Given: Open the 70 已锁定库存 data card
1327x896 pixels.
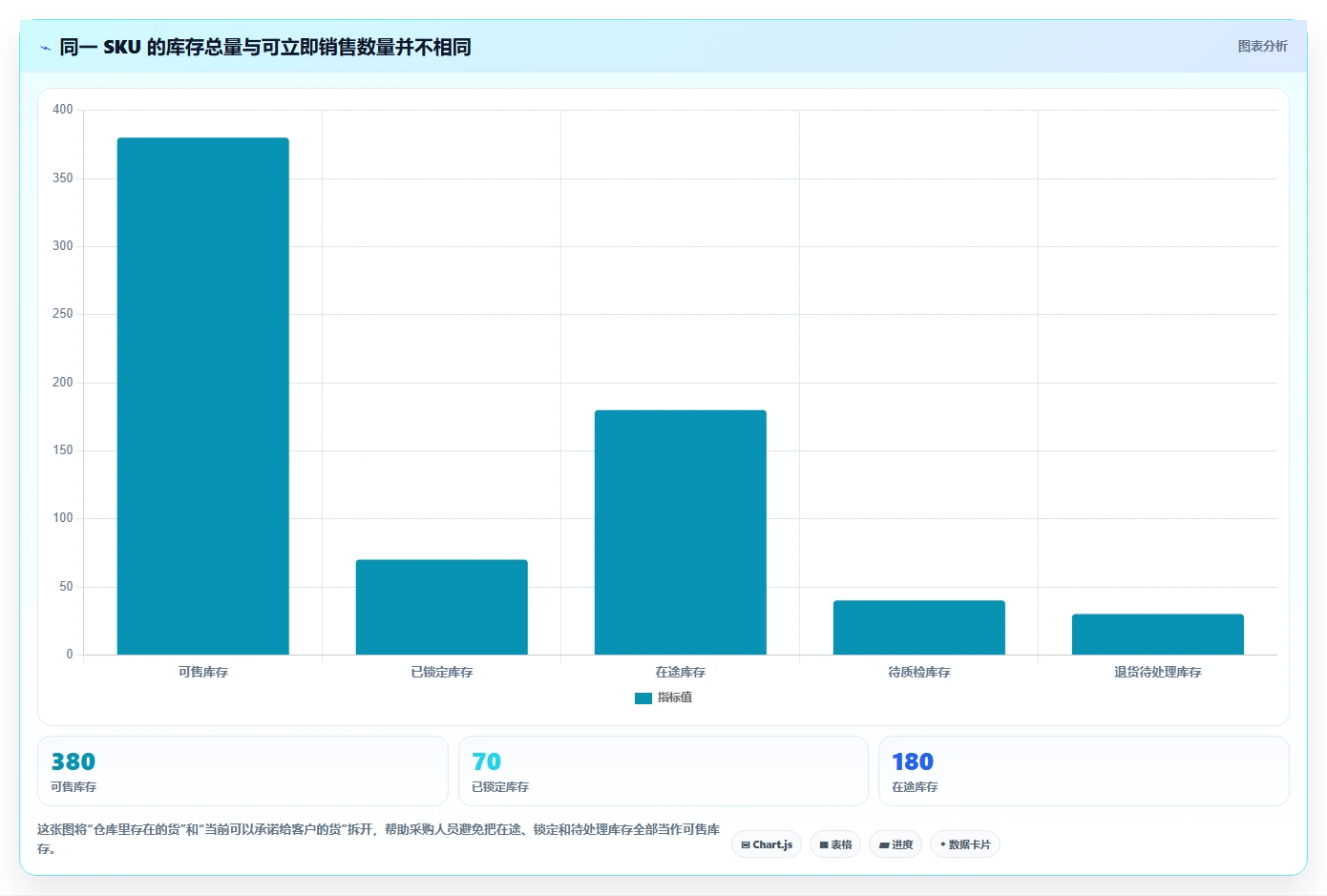Looking at the screenshot, I should [x=663, y=771].
